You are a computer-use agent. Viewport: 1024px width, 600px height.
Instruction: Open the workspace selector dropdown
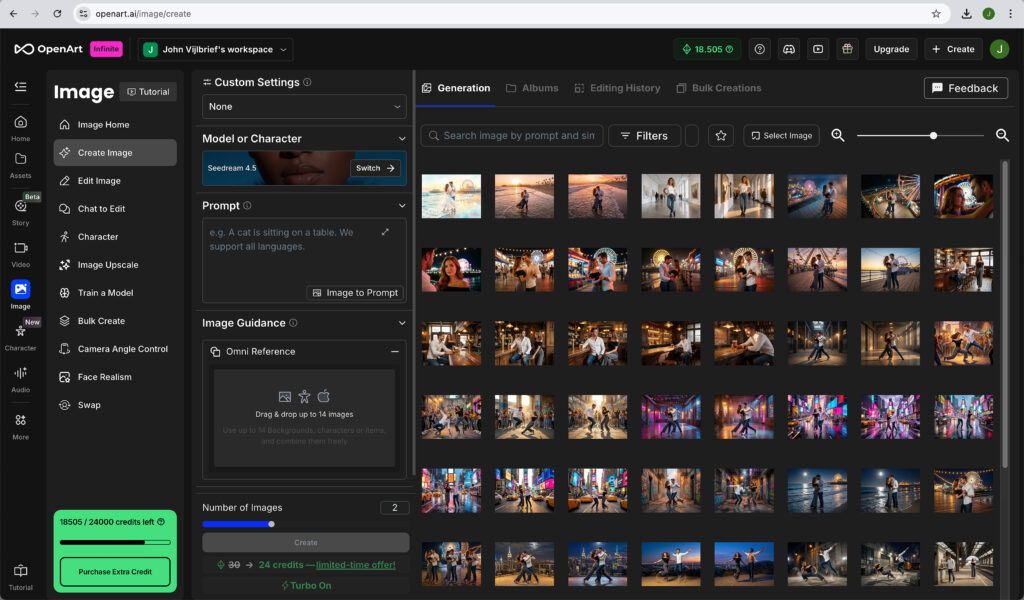click(216, 49)
